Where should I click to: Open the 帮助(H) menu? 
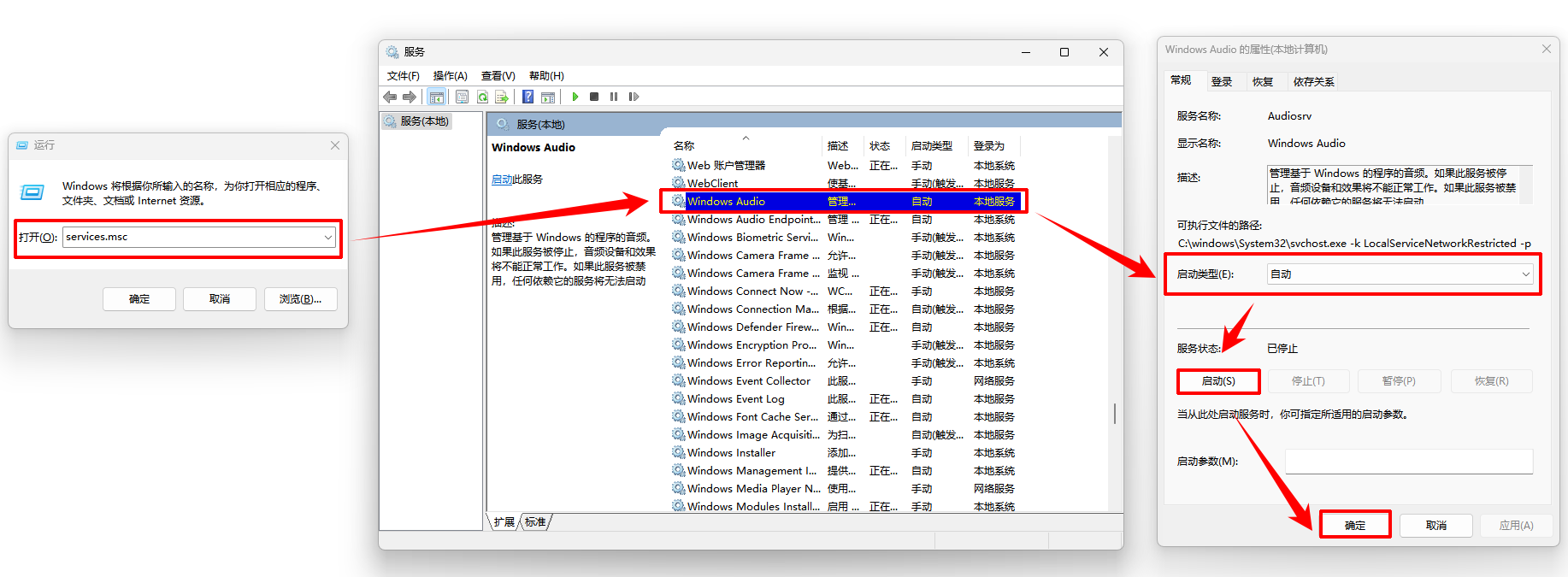(x=546, y=76)
